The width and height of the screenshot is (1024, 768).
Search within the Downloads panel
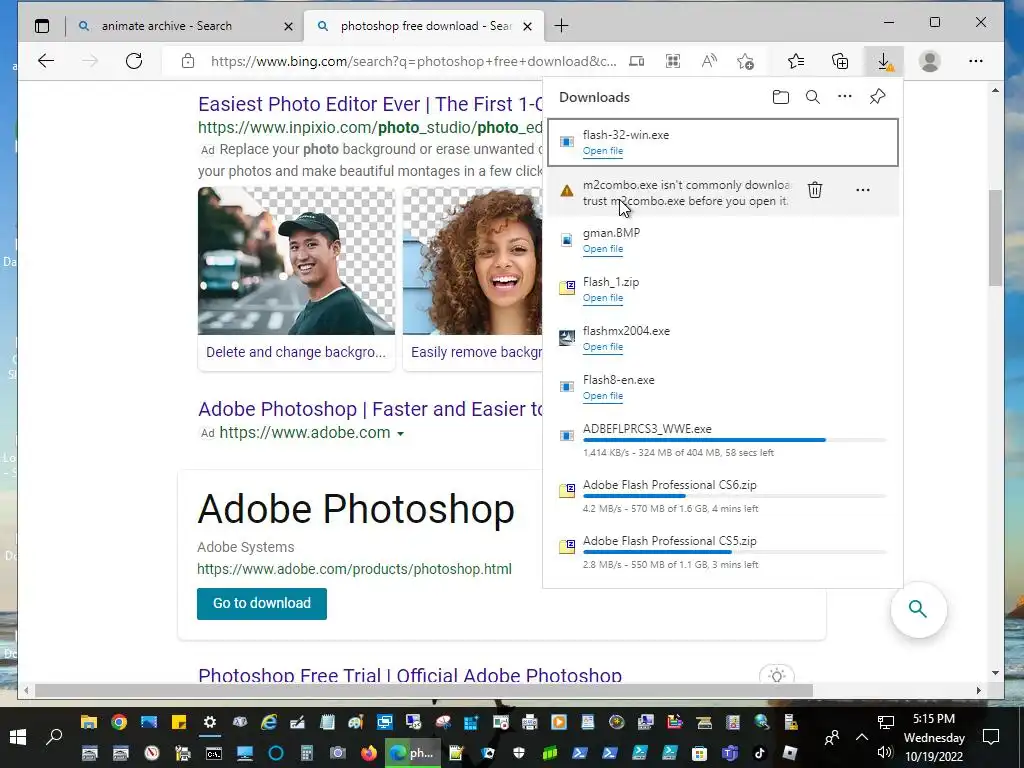(x=812, y=97)
